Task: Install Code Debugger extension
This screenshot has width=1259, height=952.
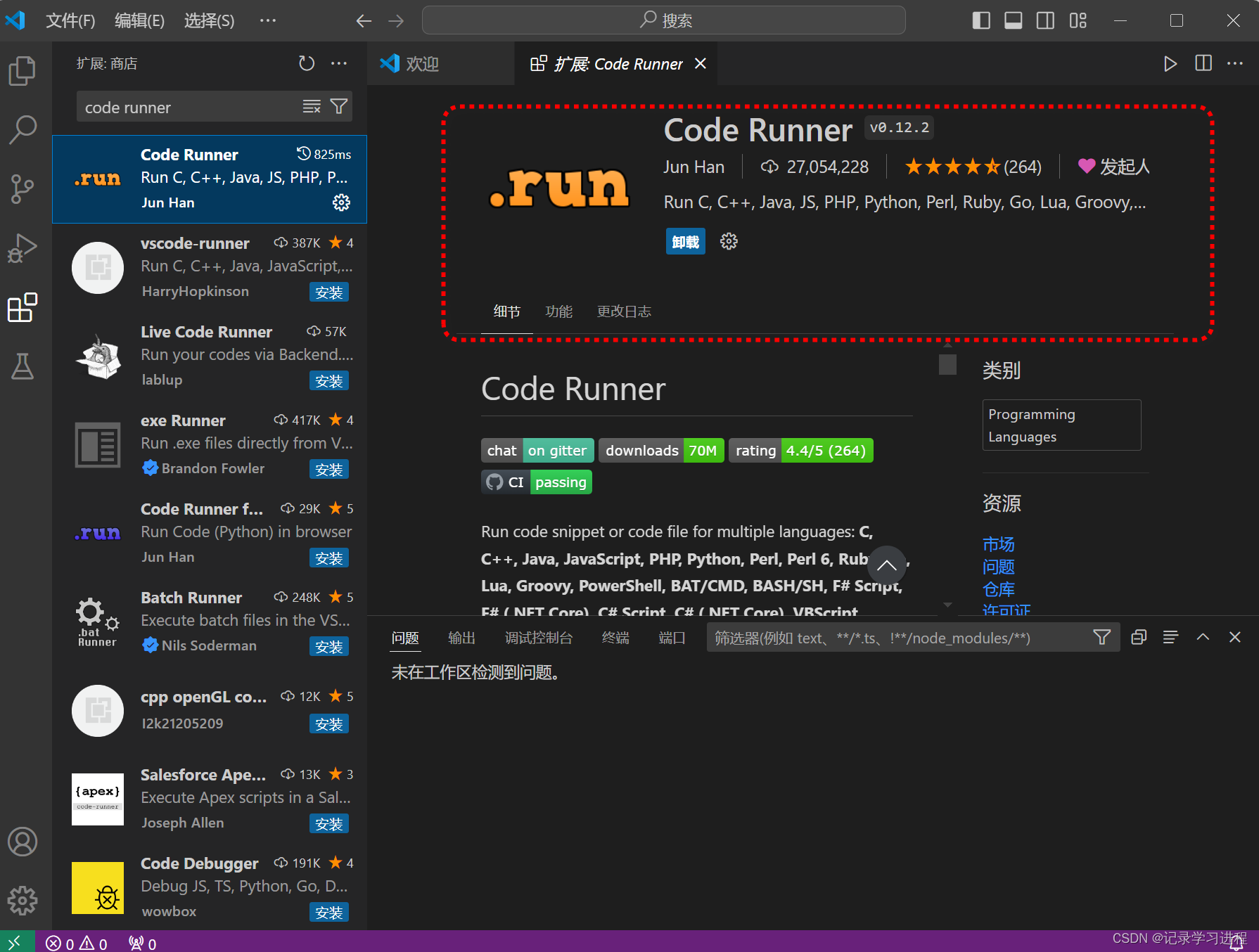Action: (x=328, y=913)
